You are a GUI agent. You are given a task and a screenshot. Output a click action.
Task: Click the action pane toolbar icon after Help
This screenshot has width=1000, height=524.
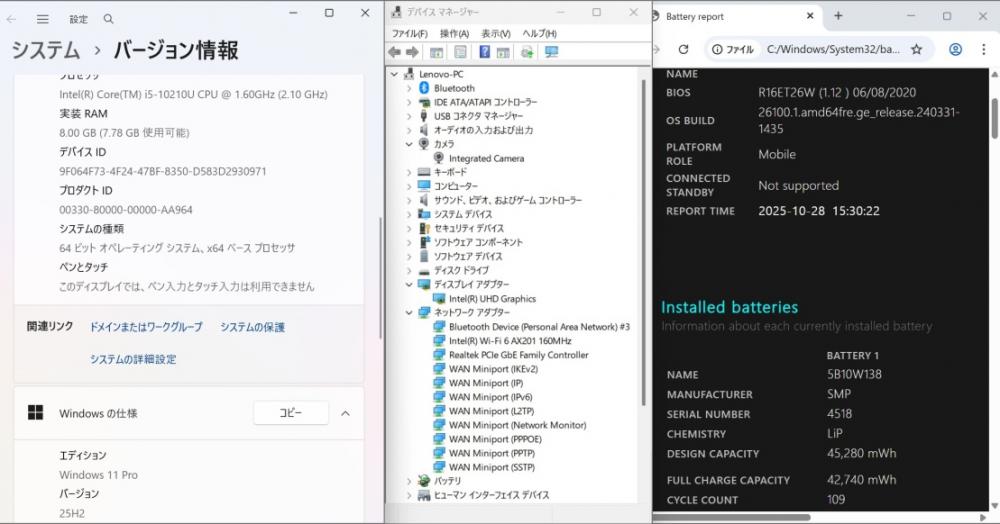point(503,52)
